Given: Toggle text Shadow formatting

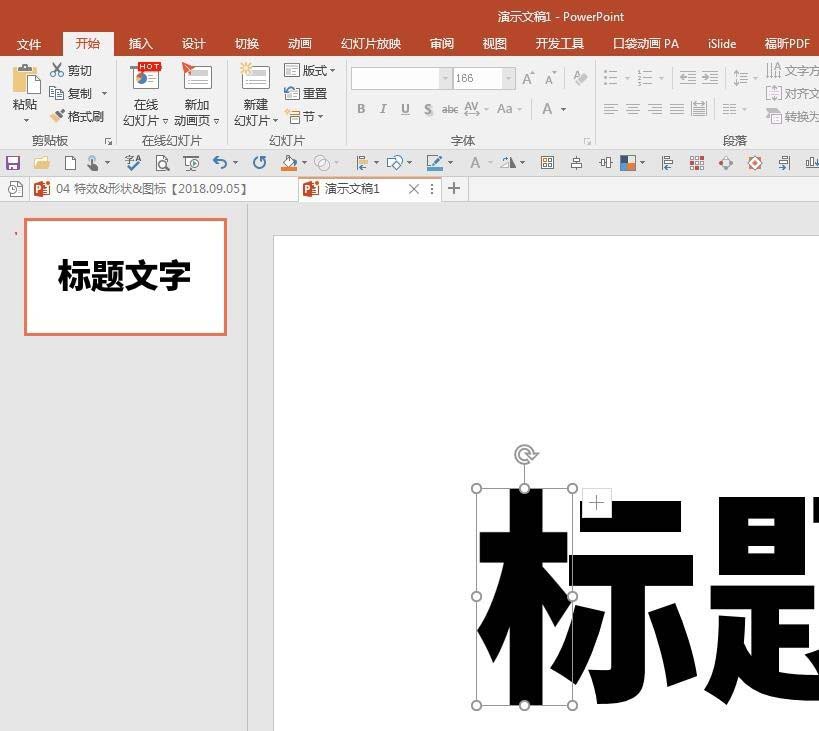Looking at the screenshot, I should (x=428, y=109).
